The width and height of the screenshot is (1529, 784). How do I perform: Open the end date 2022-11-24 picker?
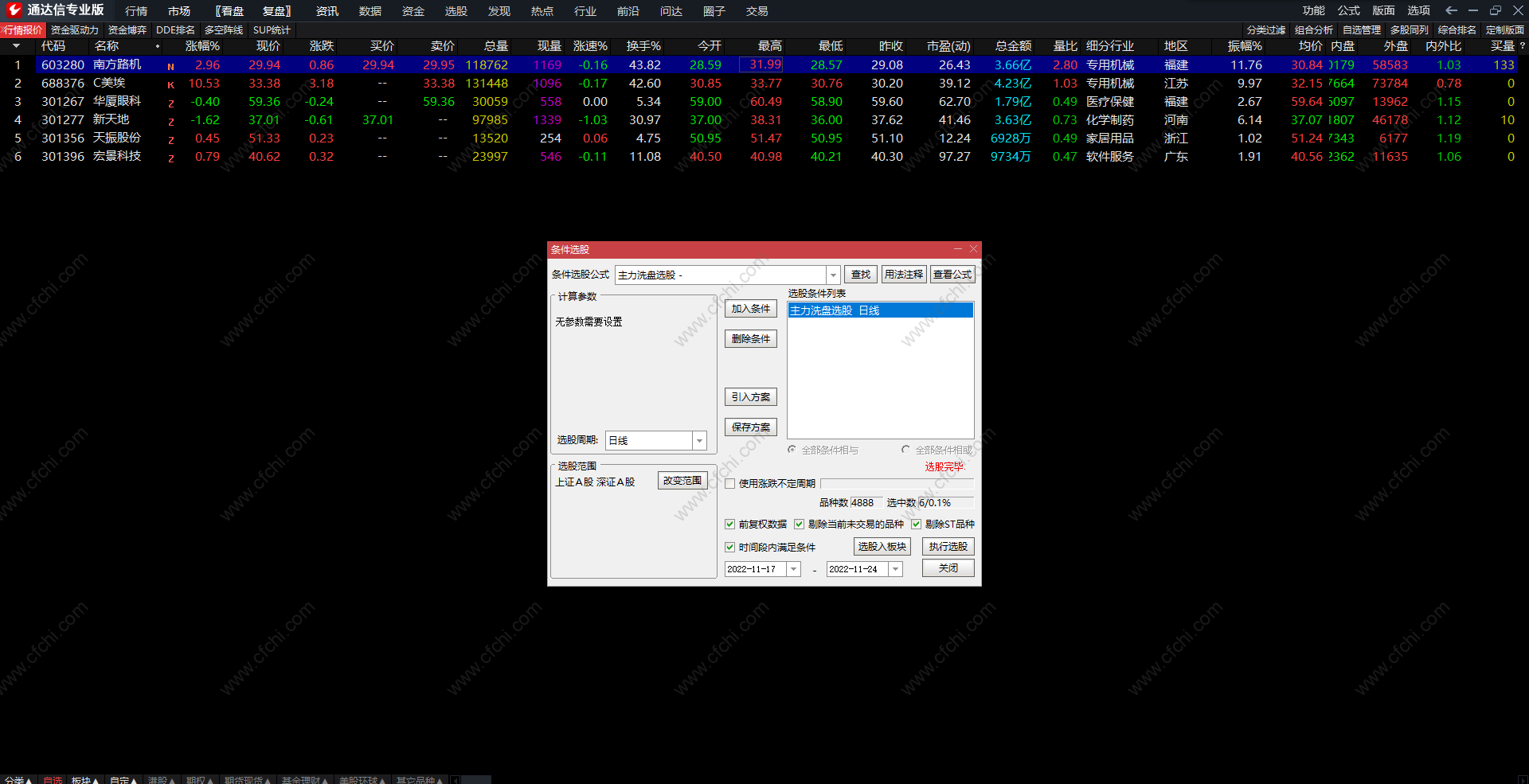pyautogui.click(x=895, y=569)
